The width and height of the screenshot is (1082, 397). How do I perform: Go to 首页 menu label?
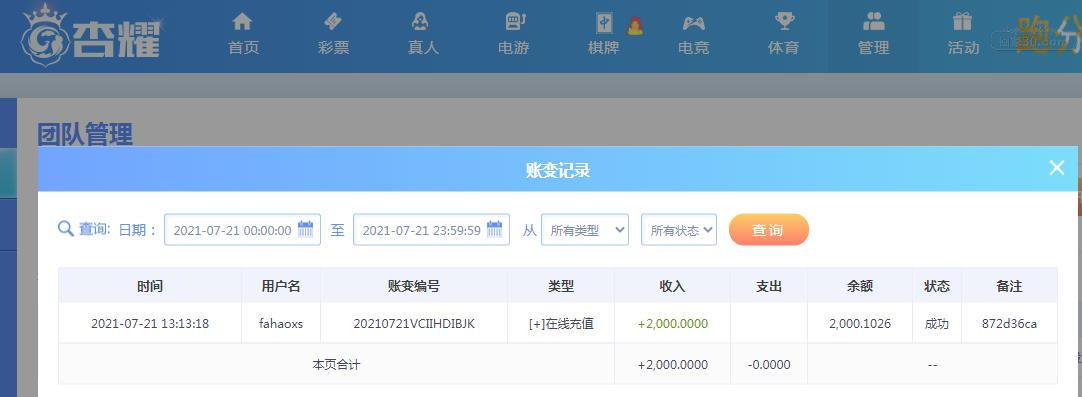(x=243, y=48)
